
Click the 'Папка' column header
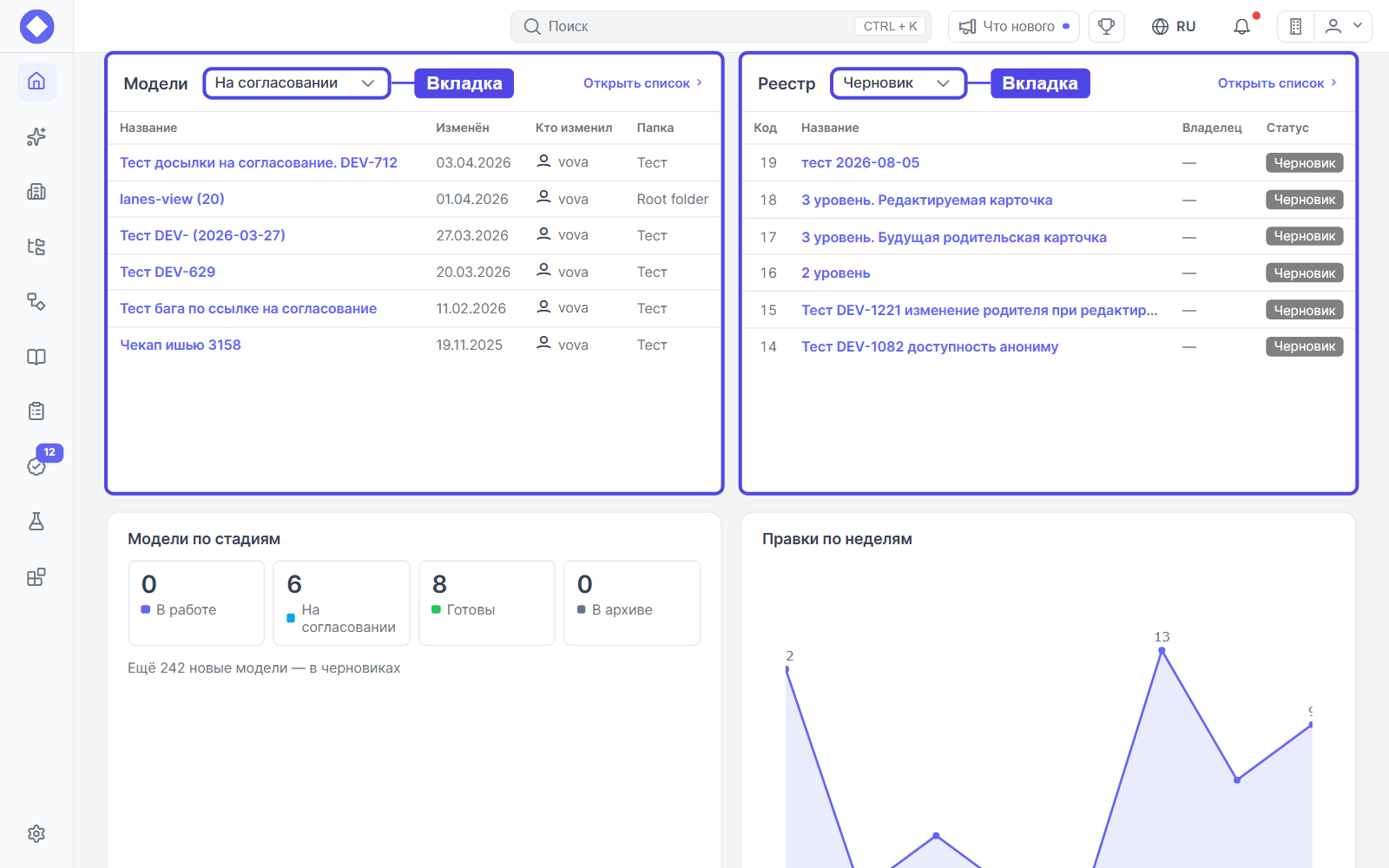[655, 128]
